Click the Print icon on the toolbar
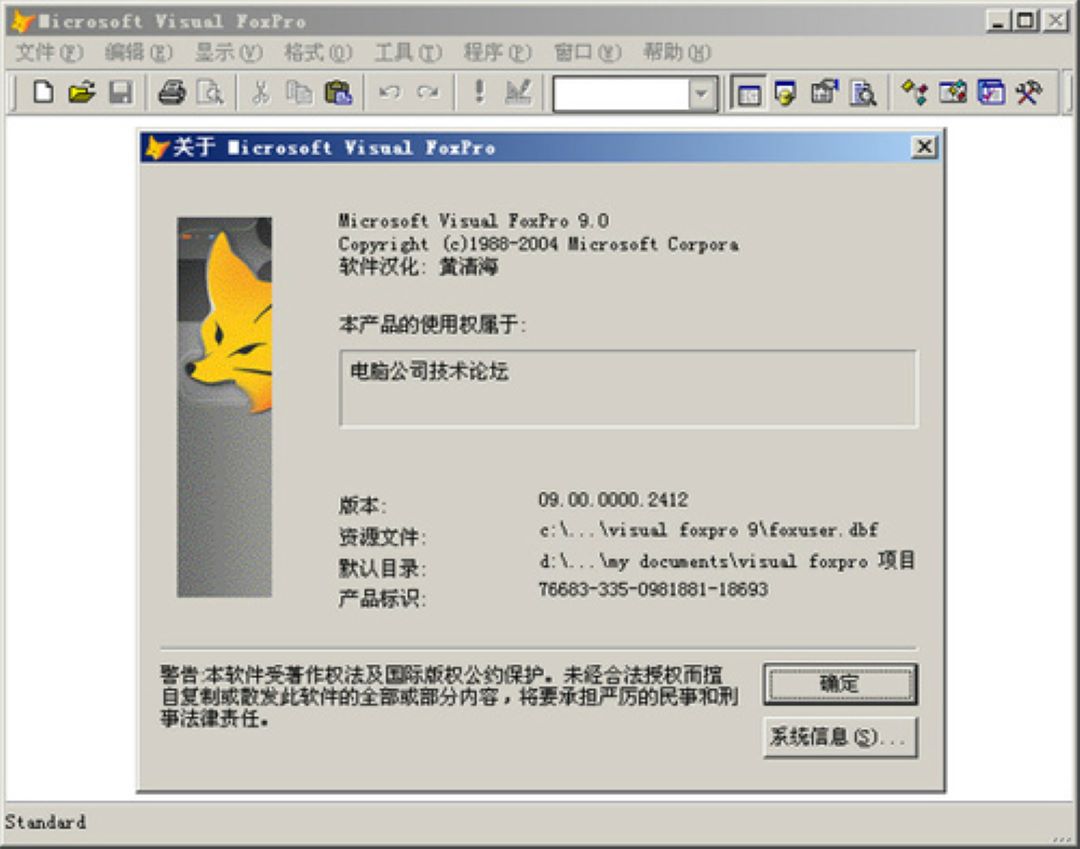 (x=173, y=93)
